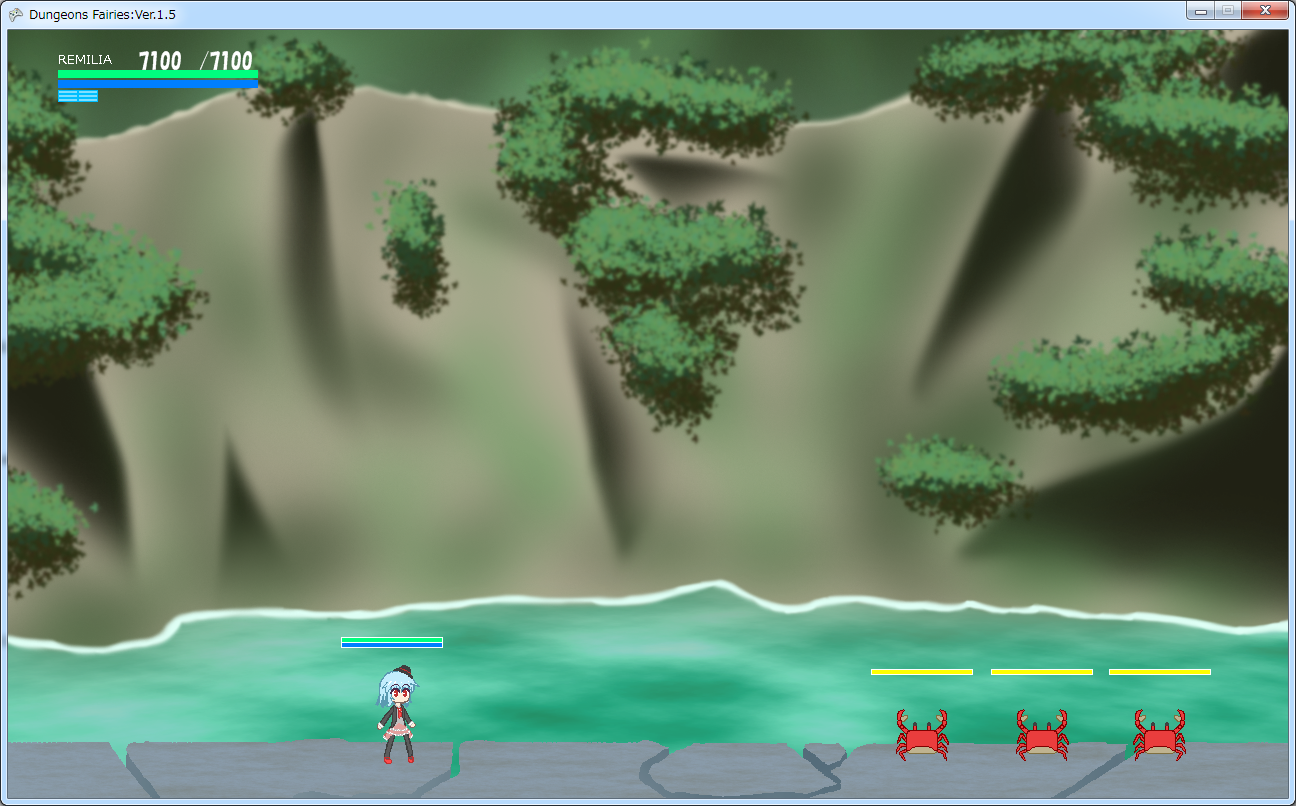This screenshot has height=806, width=1296.
Task: Click the second cyan gauge block in the HUD
Action: click(88, 96)
